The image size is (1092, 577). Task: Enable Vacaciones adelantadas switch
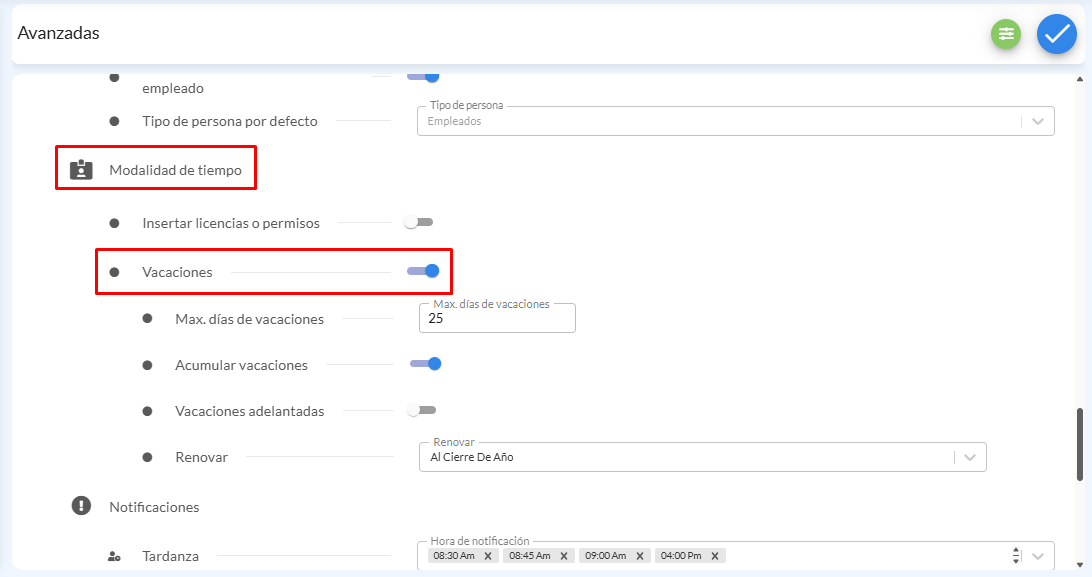pyautogui.click(x=421, y=410)
